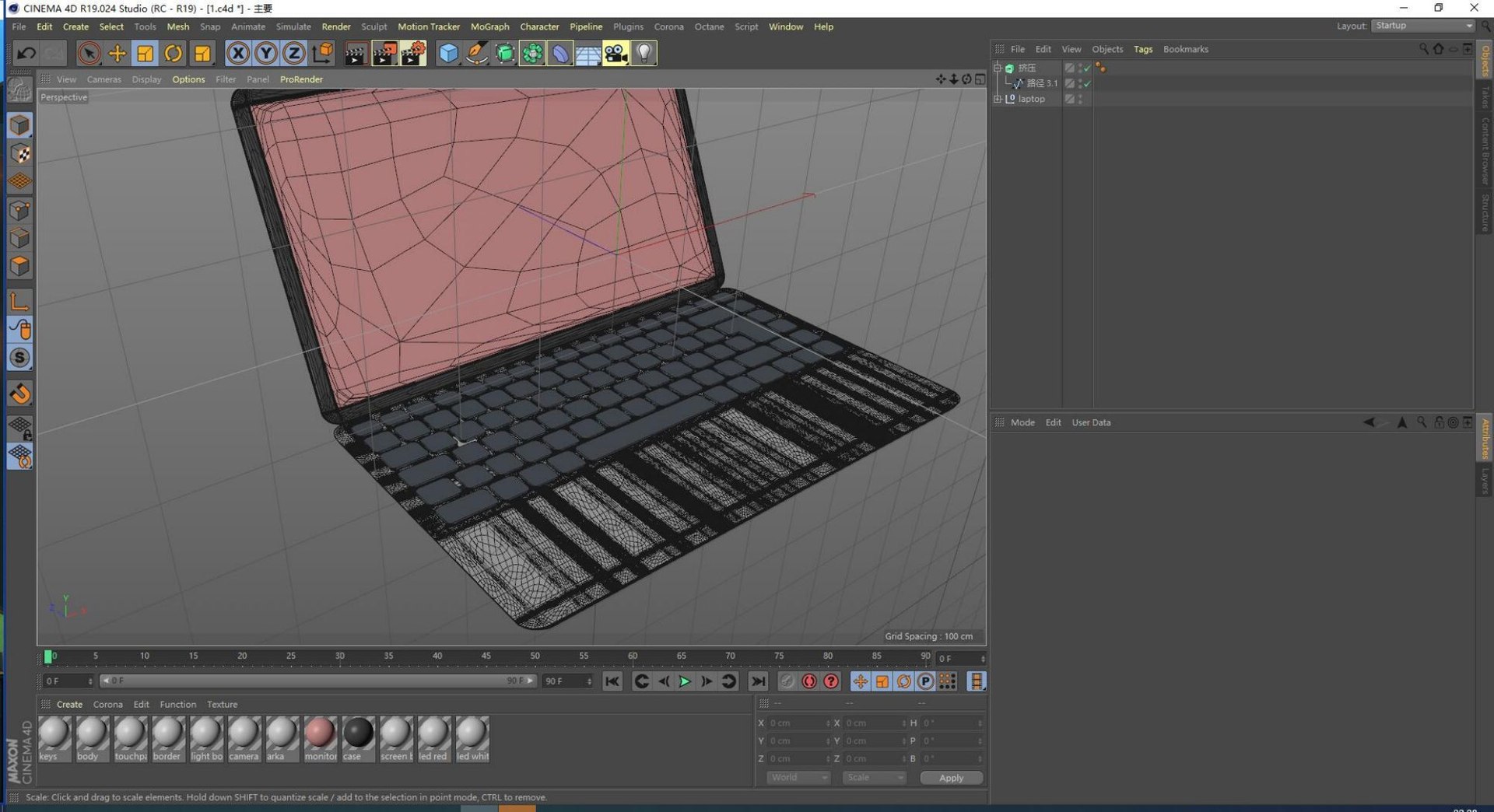Expand the laptop object in tree
Screen dimensions: 1494x812
coord(998,99)
